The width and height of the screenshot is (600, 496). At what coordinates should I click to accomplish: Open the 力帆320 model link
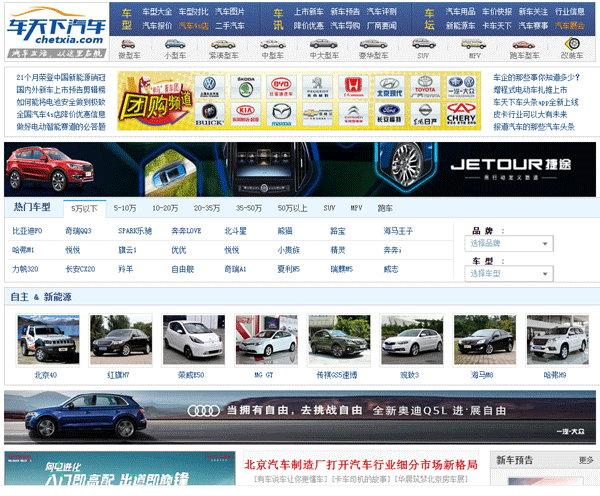(x=25, y=269)
